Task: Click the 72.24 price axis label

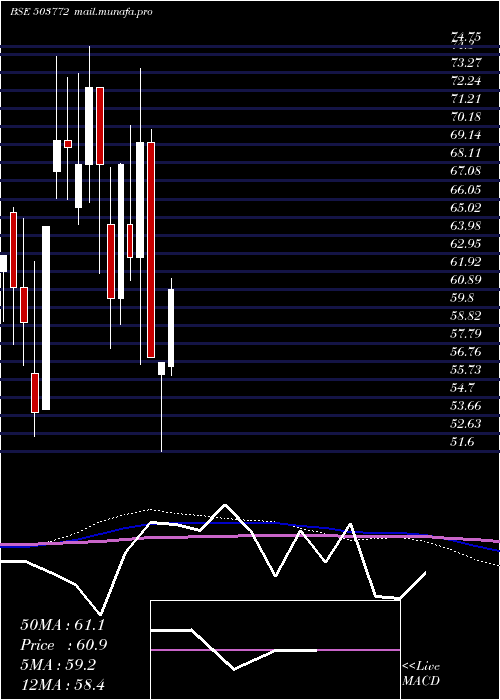Action: pos(466,80)
